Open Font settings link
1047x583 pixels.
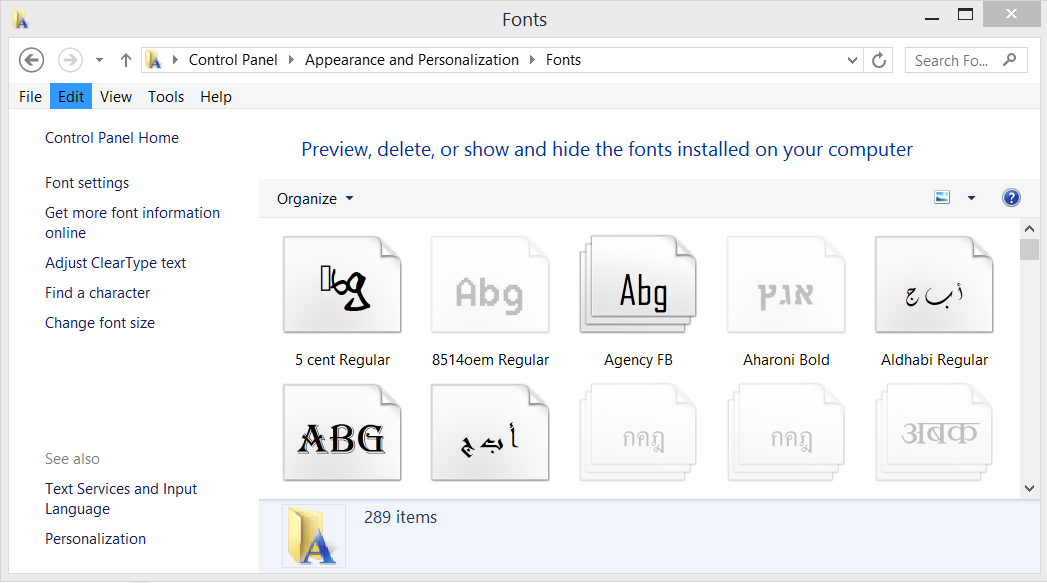pyautogui.click(x=87, y=183)
